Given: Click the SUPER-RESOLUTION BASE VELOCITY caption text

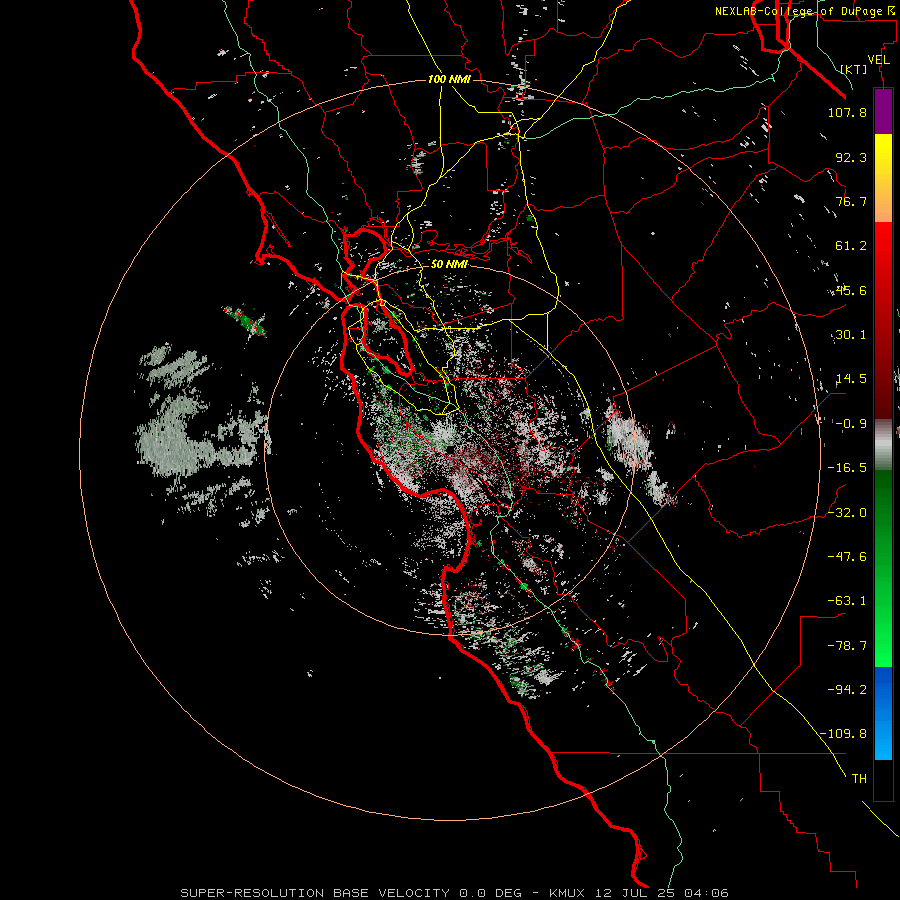Looking at the screenshot, I should [x=315, y=893].
